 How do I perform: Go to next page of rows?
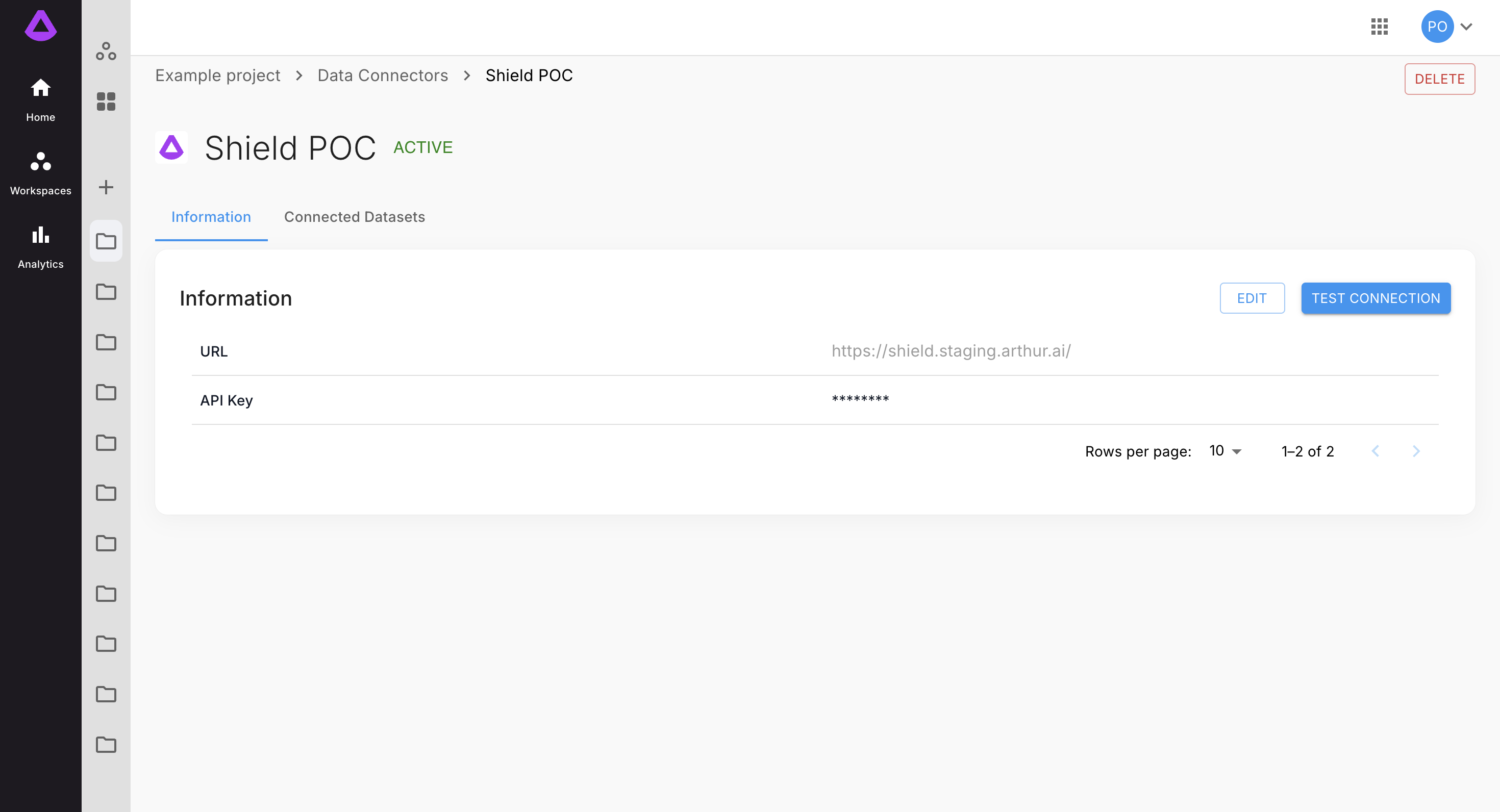(1416, 450)
